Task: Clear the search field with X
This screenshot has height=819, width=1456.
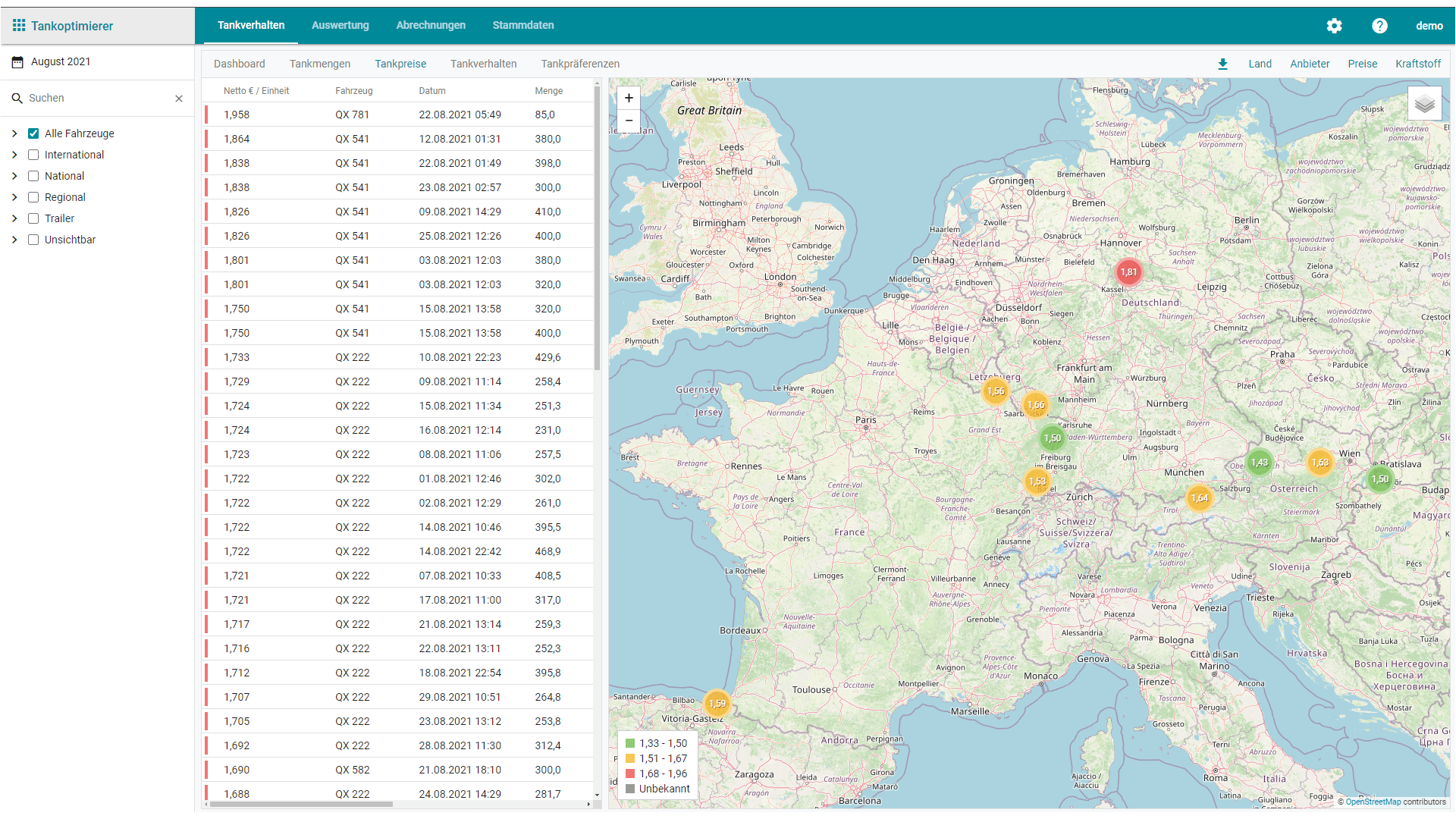Action: [179, 99]
